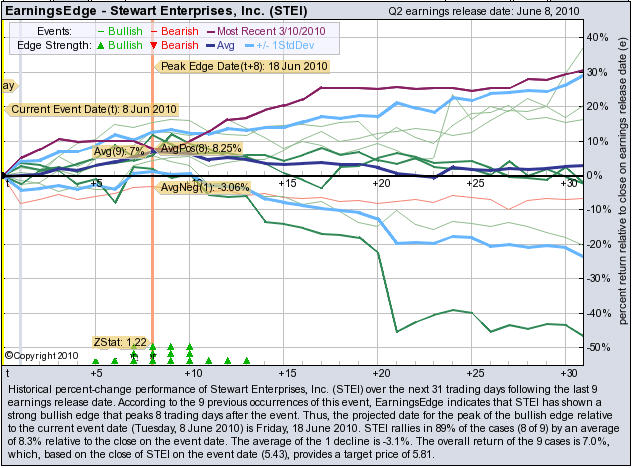Image resolution: width=633 pixels, height=468 pixels.
Task: Click the -50% label on the y-axis
Action: [x=596, y=347]
